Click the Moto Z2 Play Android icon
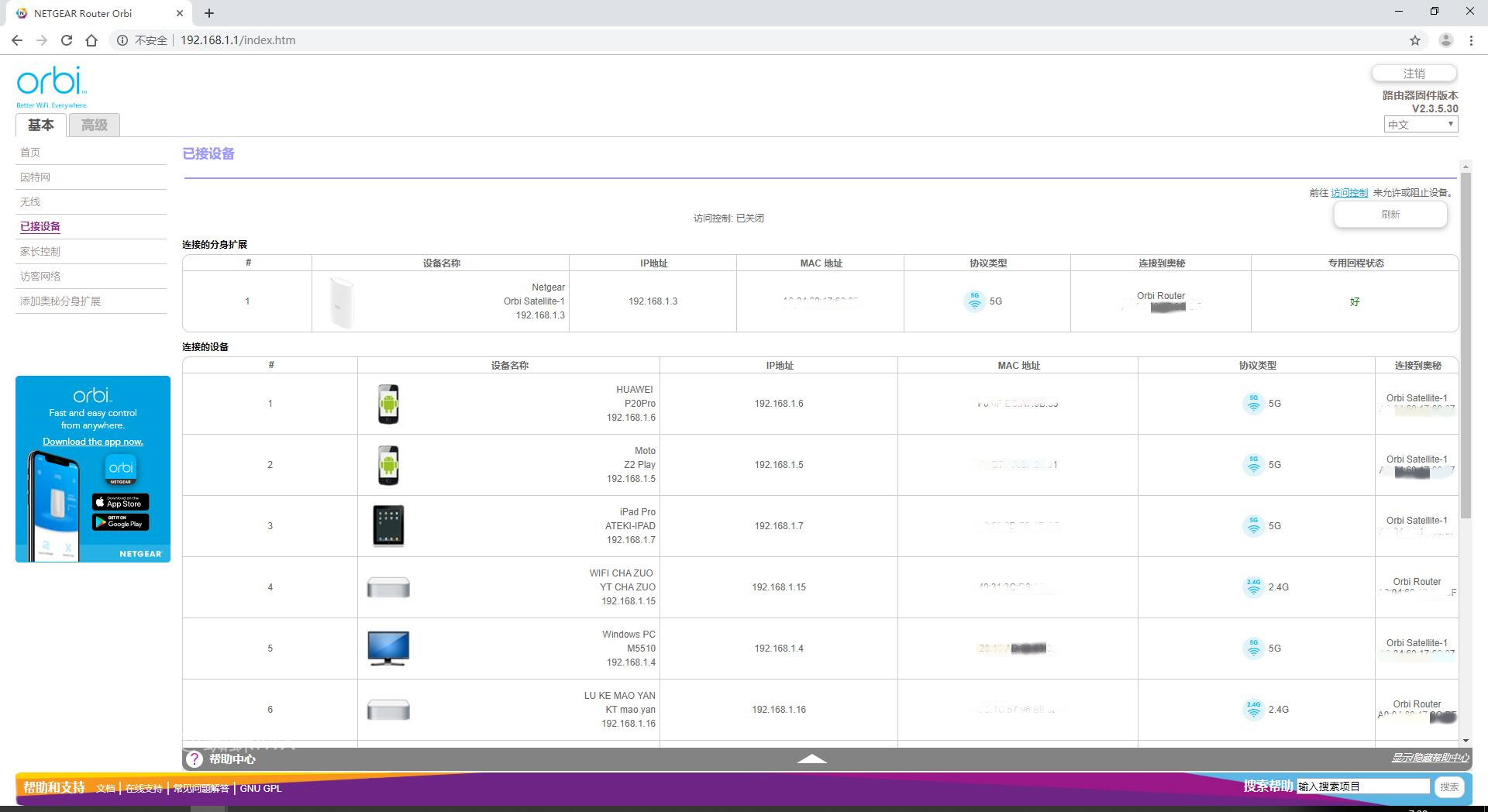 [388, 465]
